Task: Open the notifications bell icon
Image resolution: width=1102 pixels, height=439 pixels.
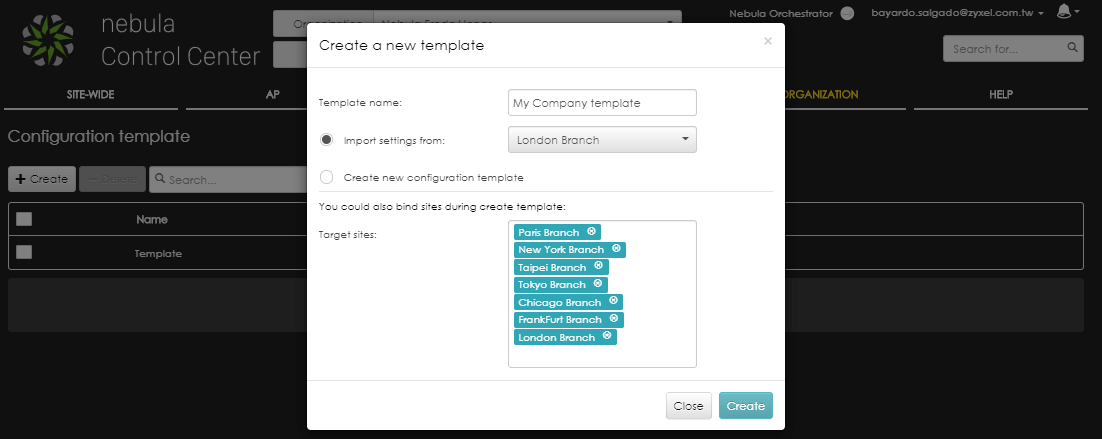Action: pyautogui.click(x=1064, y=12)
